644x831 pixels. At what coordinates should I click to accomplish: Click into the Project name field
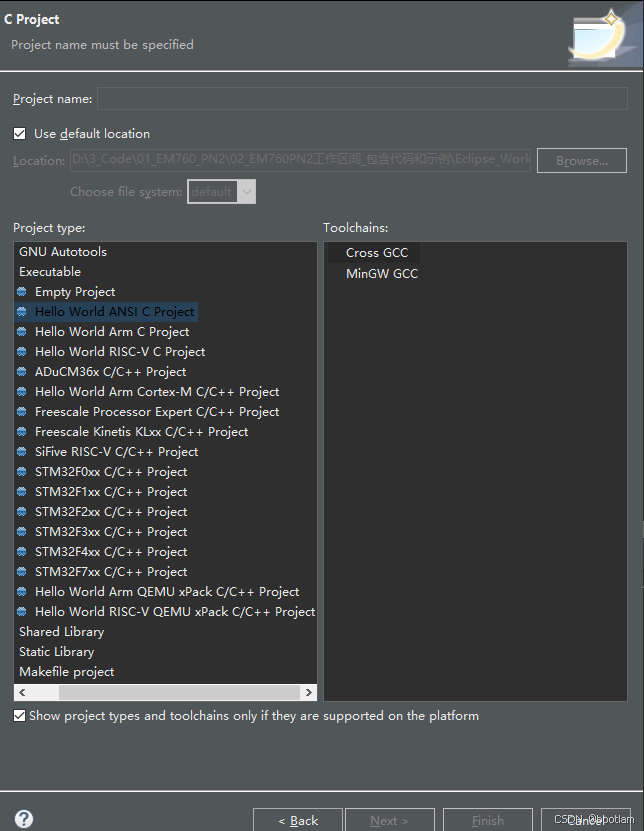pos(363,99)
